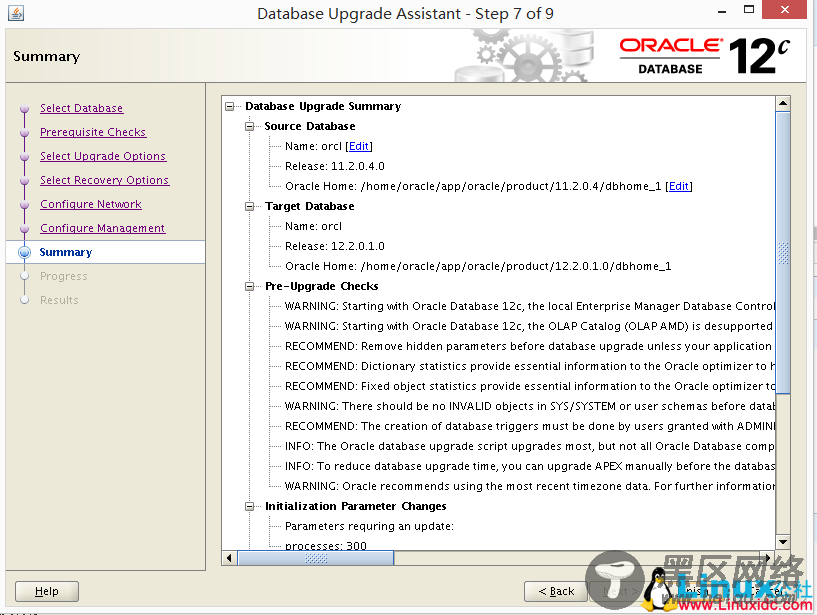Edit the source database name orcl

[x=359, y=146]
